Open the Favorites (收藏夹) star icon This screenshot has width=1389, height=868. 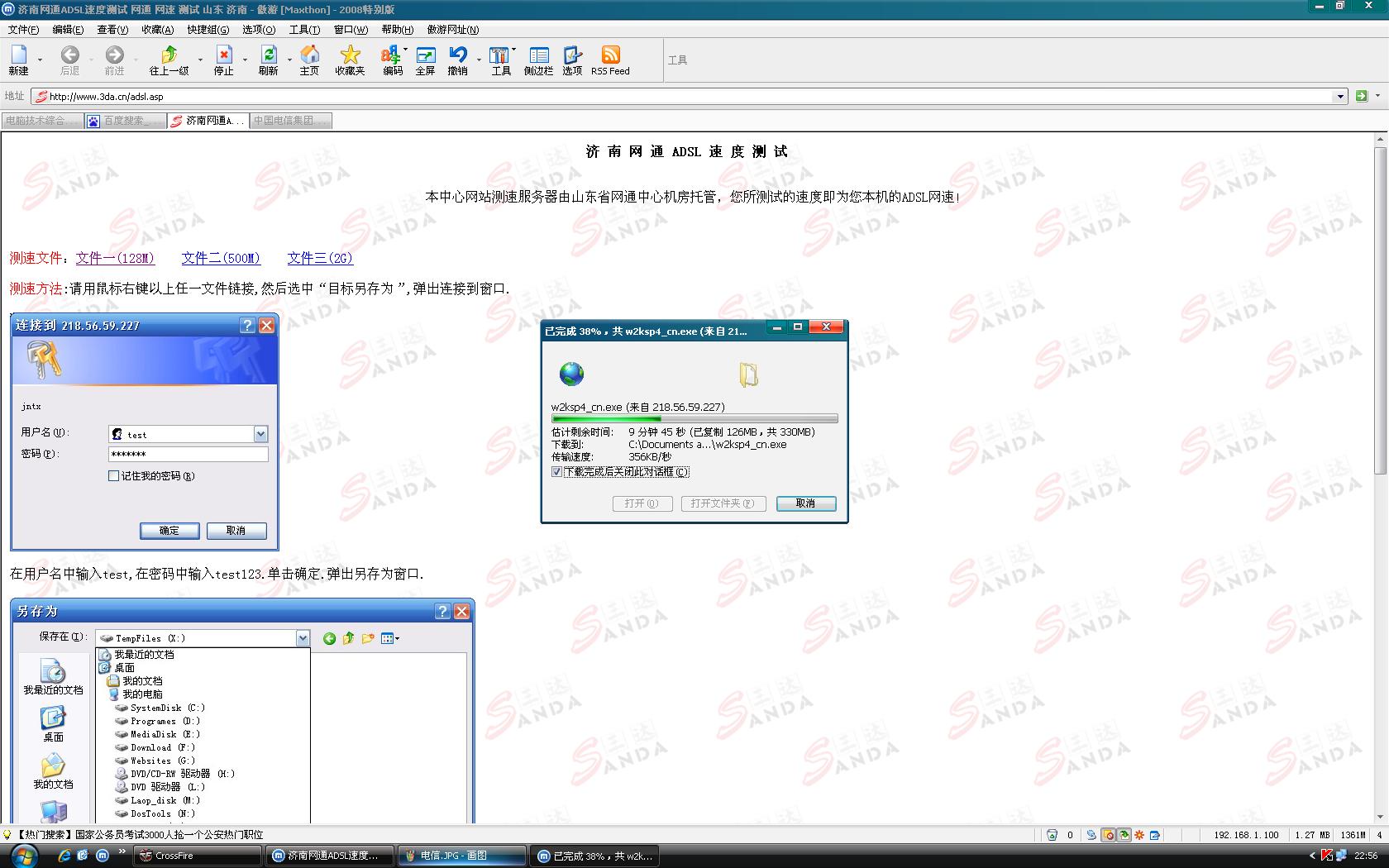coord(350,55)
